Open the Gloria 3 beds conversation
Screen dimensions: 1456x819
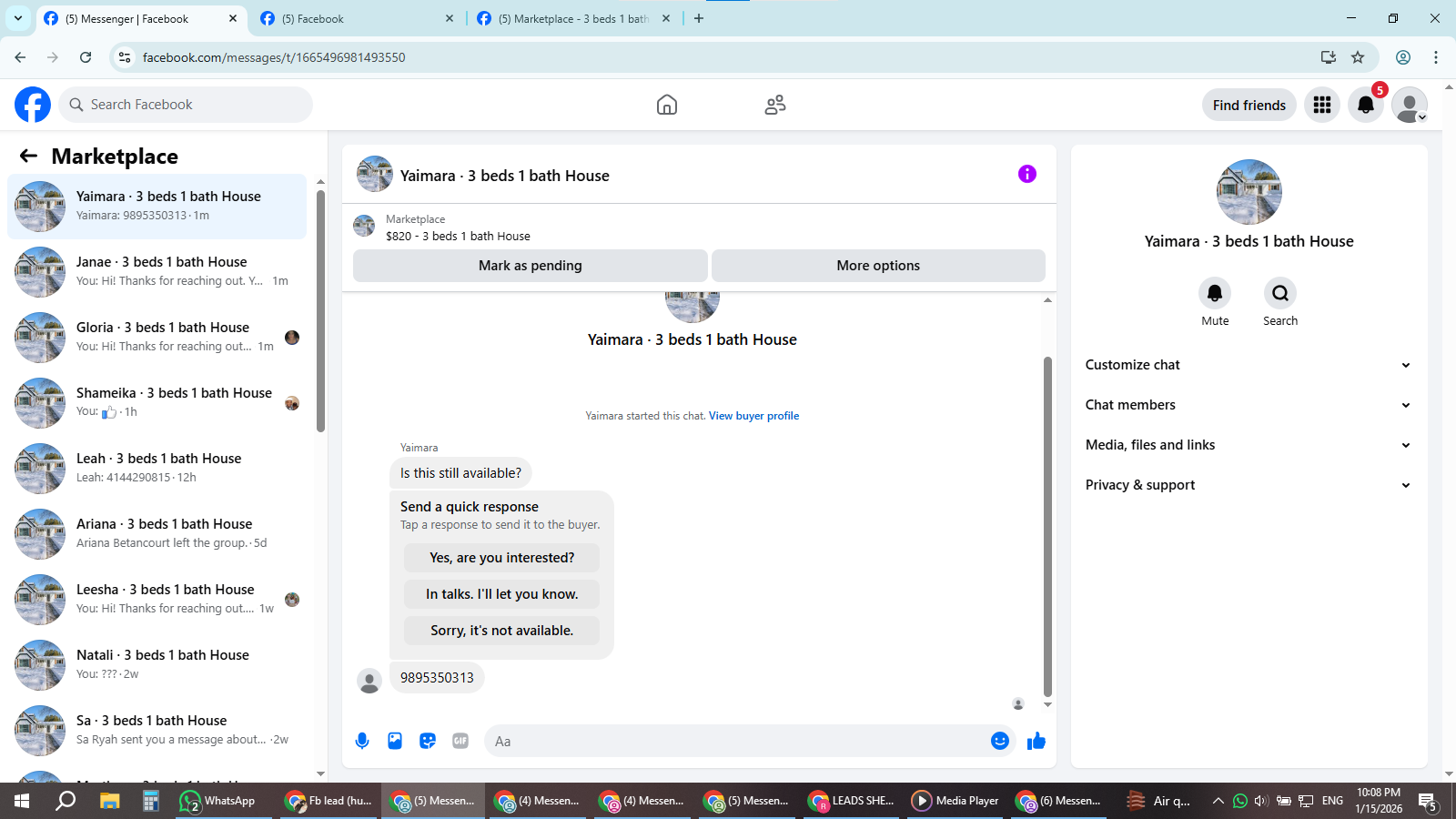click(157, 338)
